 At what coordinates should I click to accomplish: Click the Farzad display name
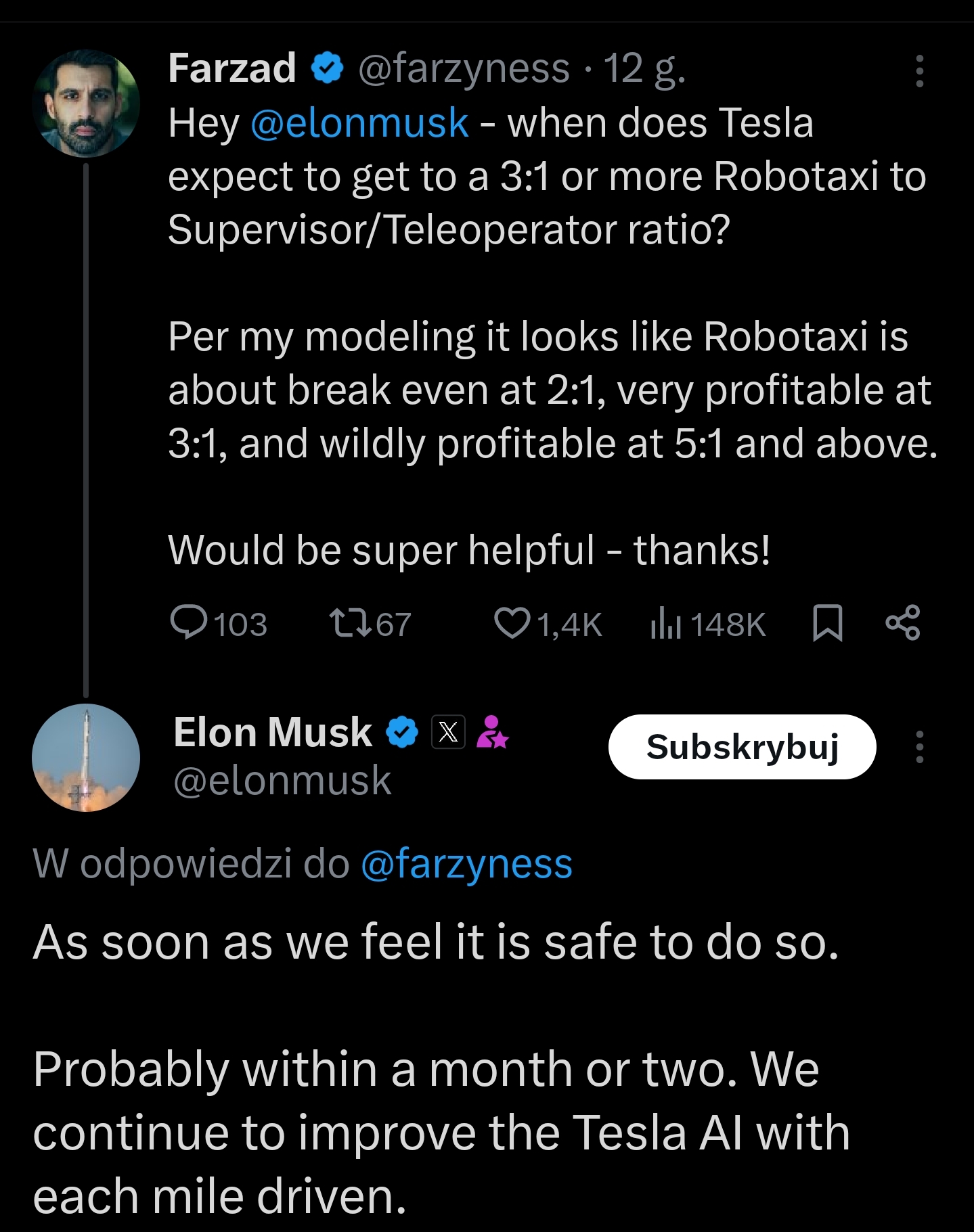(x=231, y=68)
